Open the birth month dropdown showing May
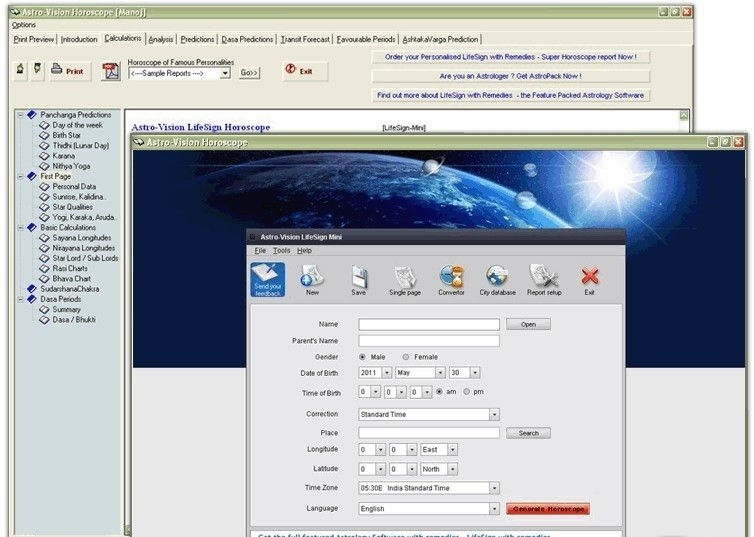This screenshot has width=754, height=537. coord(440,373)
